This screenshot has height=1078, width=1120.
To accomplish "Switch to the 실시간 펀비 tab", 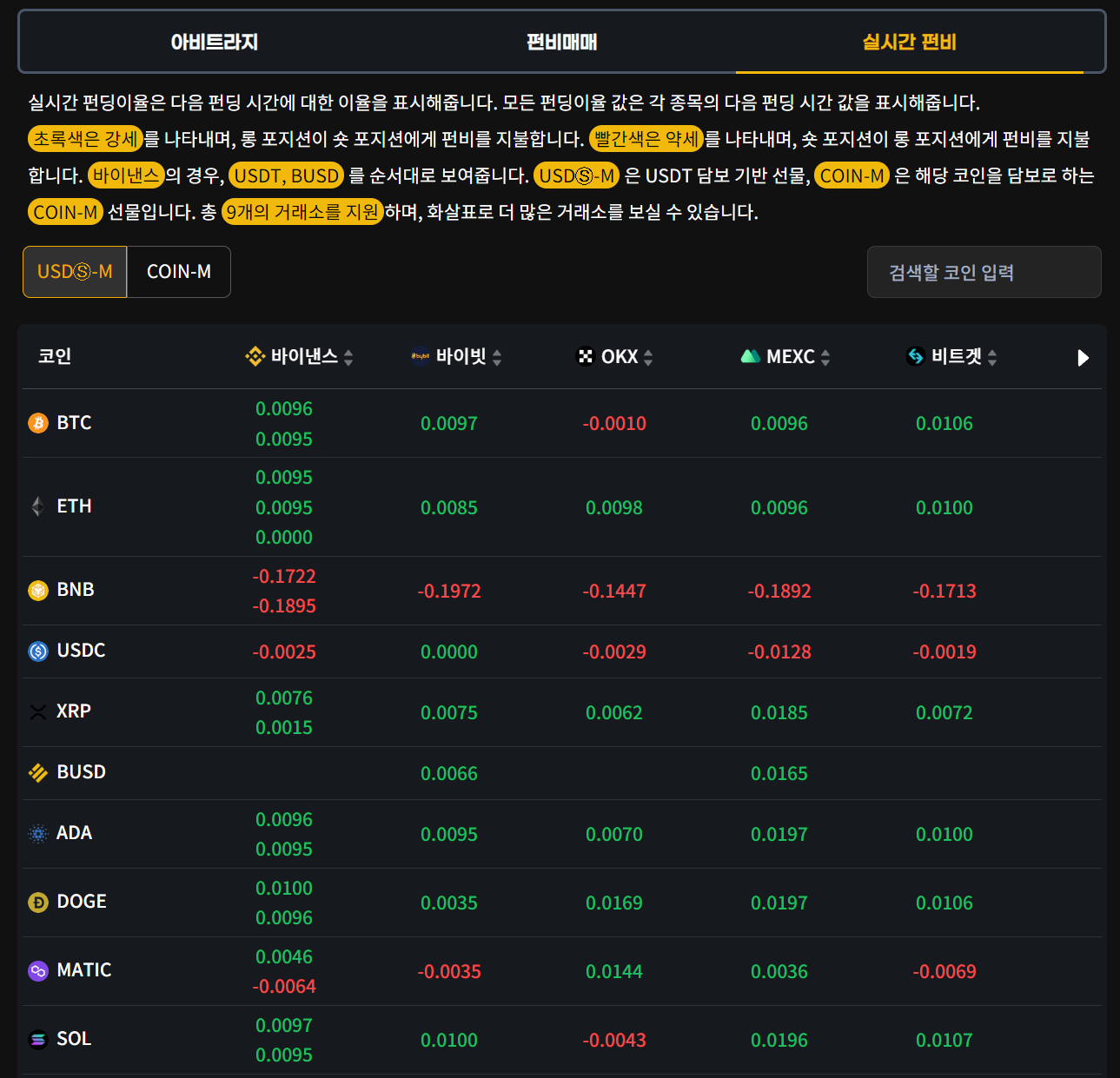I will pyautogui.click(x=909, y=43).
